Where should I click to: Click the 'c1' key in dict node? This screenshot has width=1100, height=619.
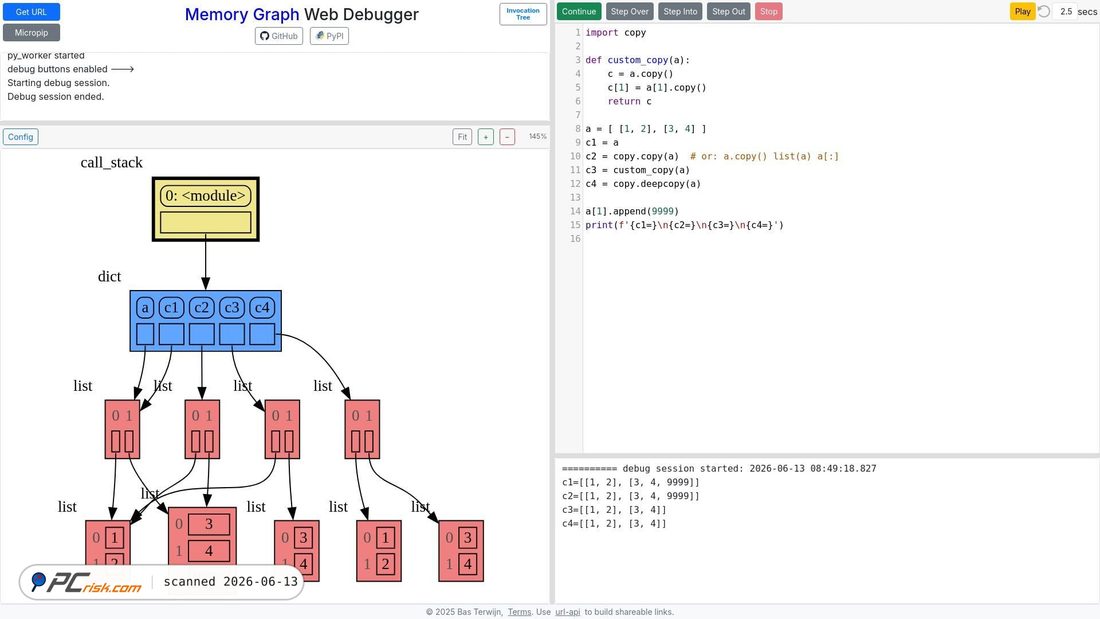click(171, 307)
